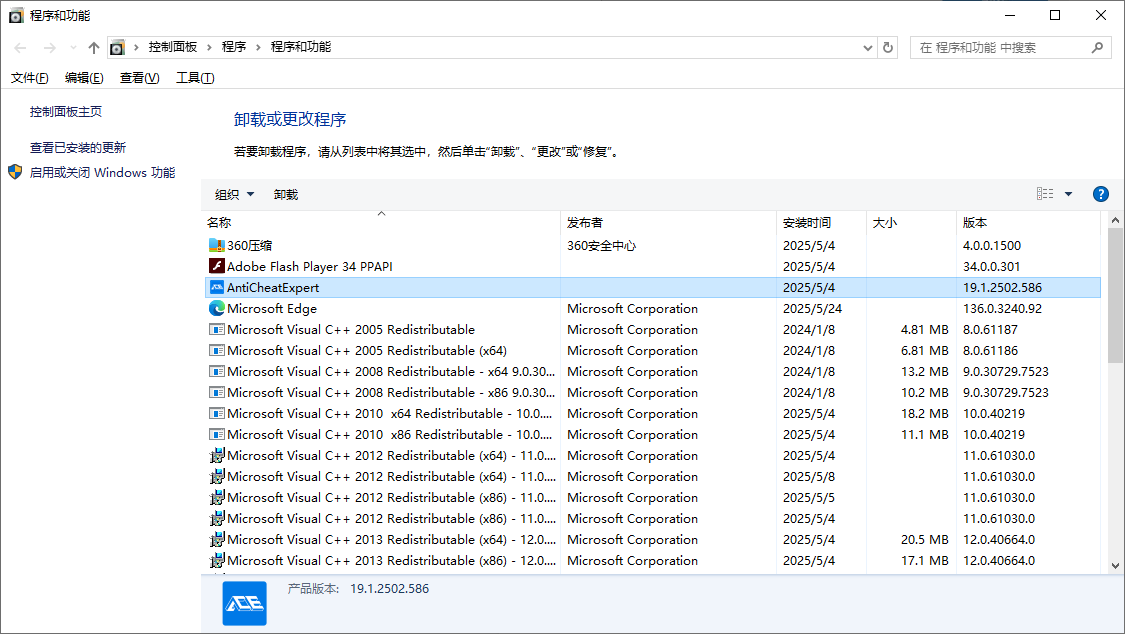Click the 控制面板 breadcrumb segment

(172, 47)
